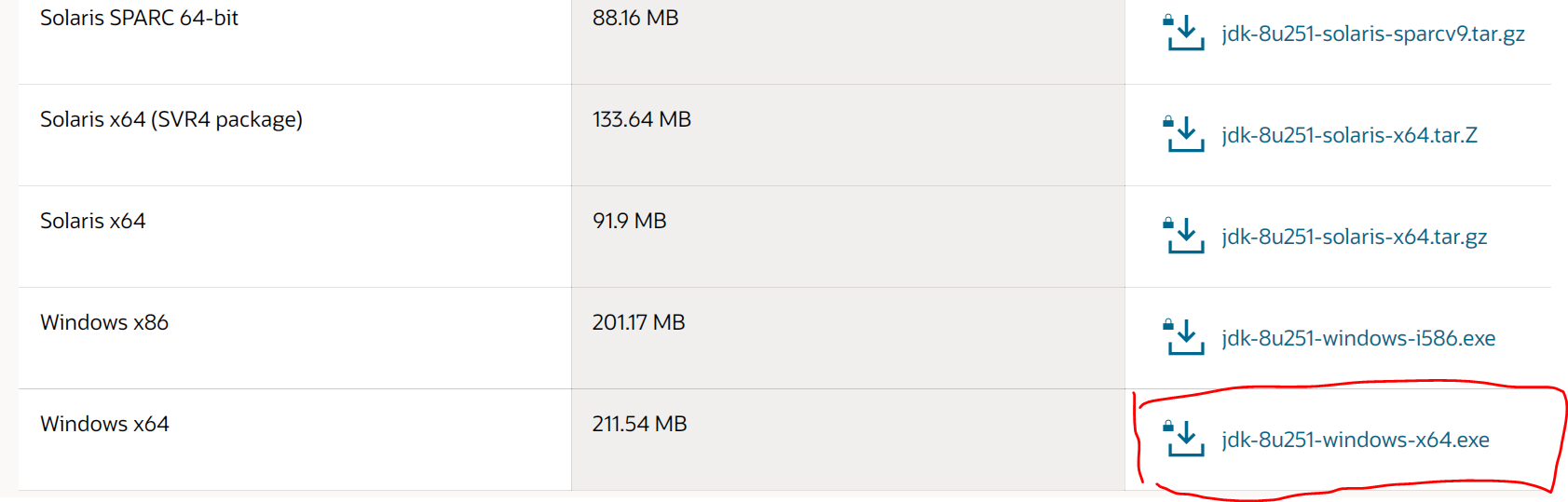1568x502 pixels.
Task: Select the 211.54 MB file size
Action: (640, 424)
